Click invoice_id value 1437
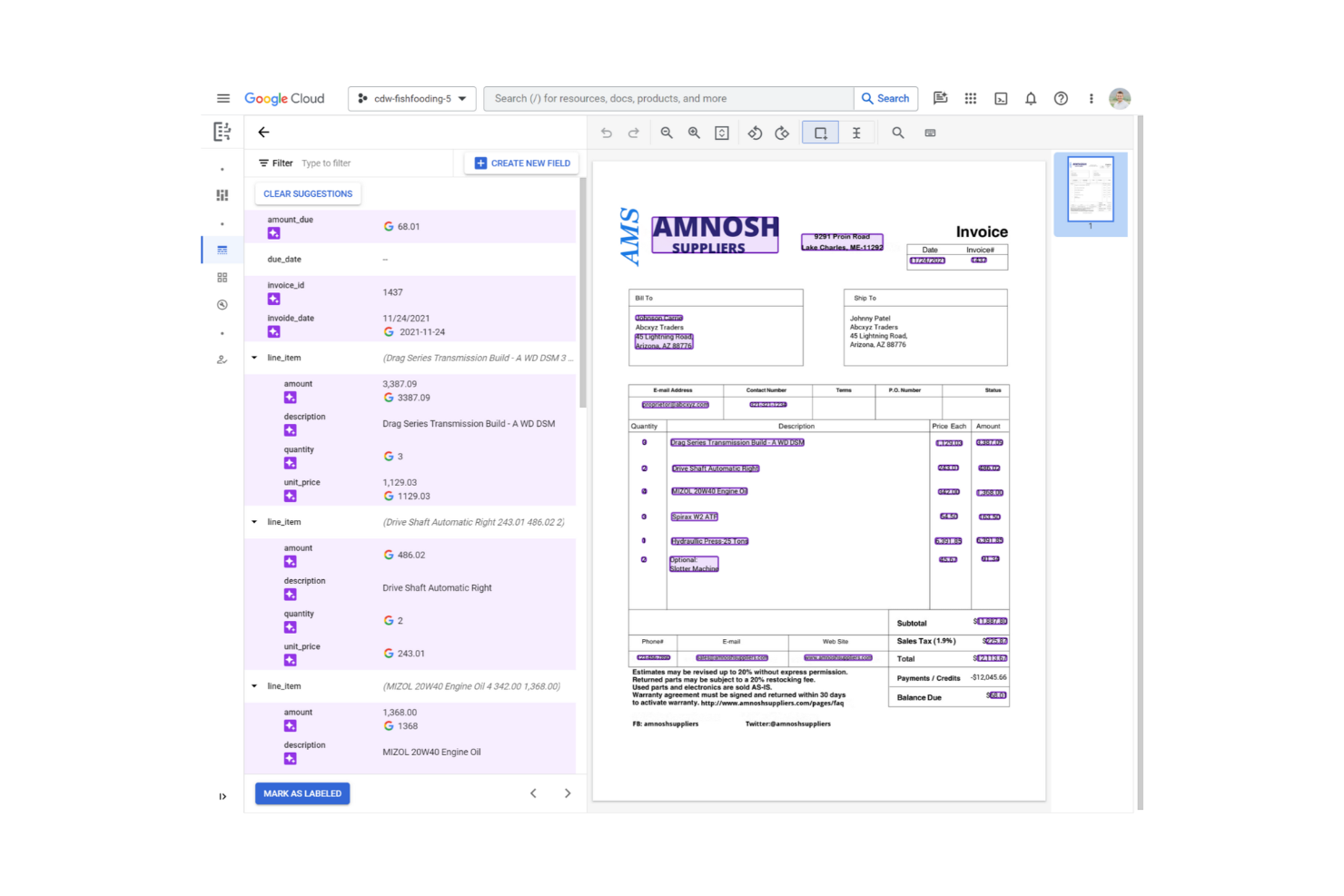Screen dimensions: 1344x896 [392, 292]
